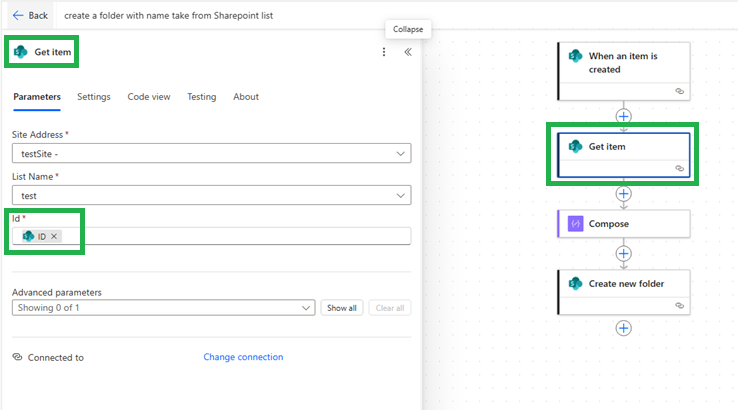
Task: Click the link icon on the Create new folder card
Action: (680, 305)
